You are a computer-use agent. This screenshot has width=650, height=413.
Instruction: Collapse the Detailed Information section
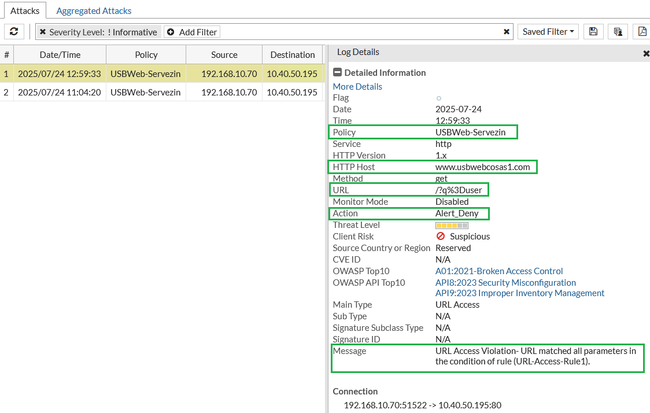click(338, 73)
